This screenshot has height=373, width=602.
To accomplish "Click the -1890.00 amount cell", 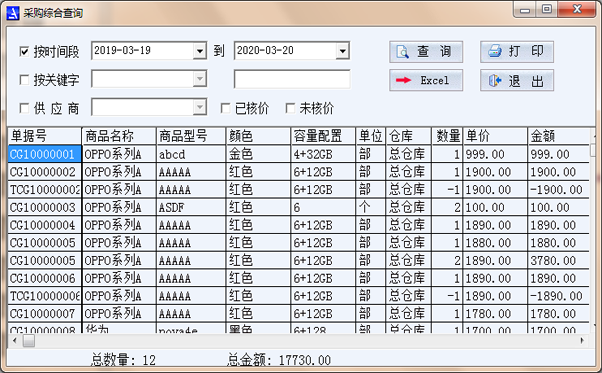I will [559, 296].
